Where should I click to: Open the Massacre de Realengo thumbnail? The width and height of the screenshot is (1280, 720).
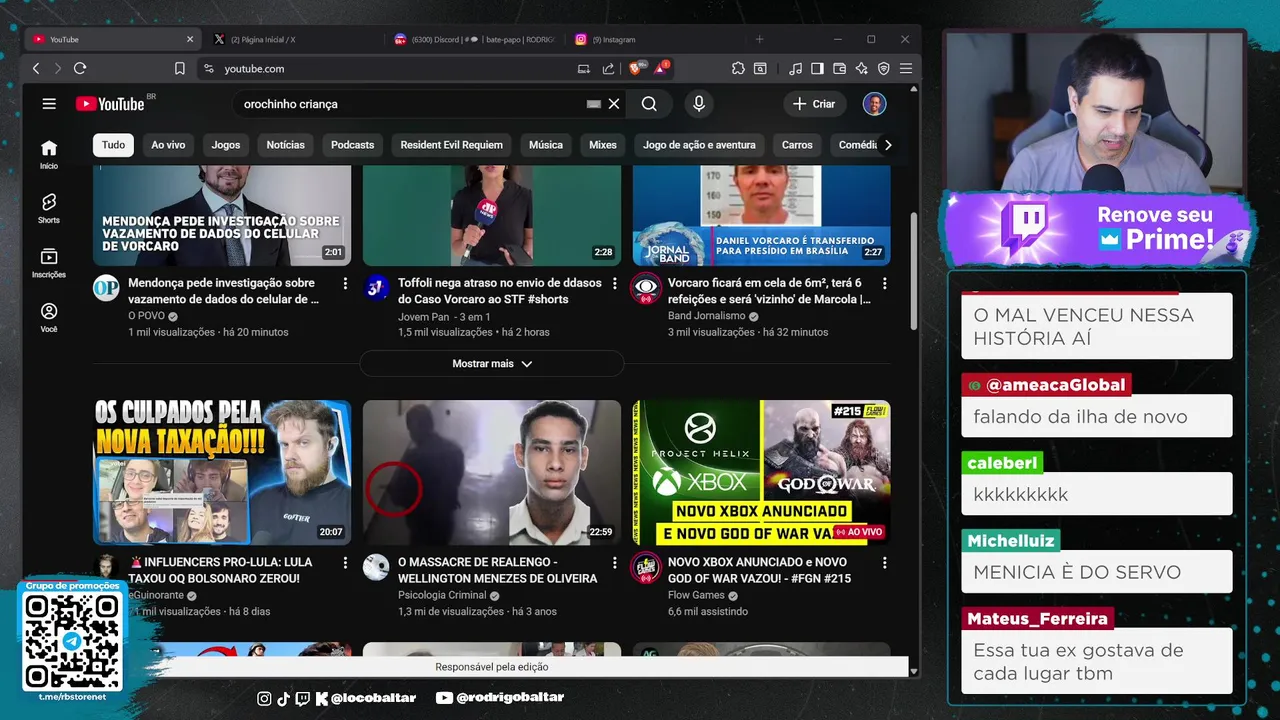(x=492, y=472)
